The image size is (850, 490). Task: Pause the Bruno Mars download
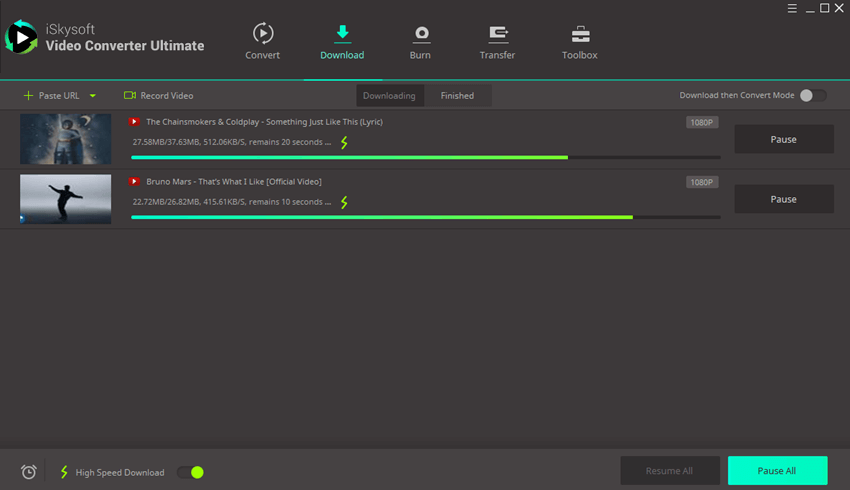pyautogui.click(x=783, y=199)
